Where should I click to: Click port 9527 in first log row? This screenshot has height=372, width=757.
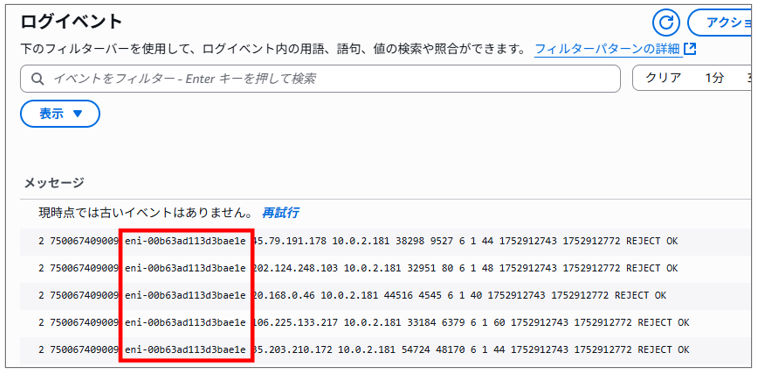click(441, 241)
